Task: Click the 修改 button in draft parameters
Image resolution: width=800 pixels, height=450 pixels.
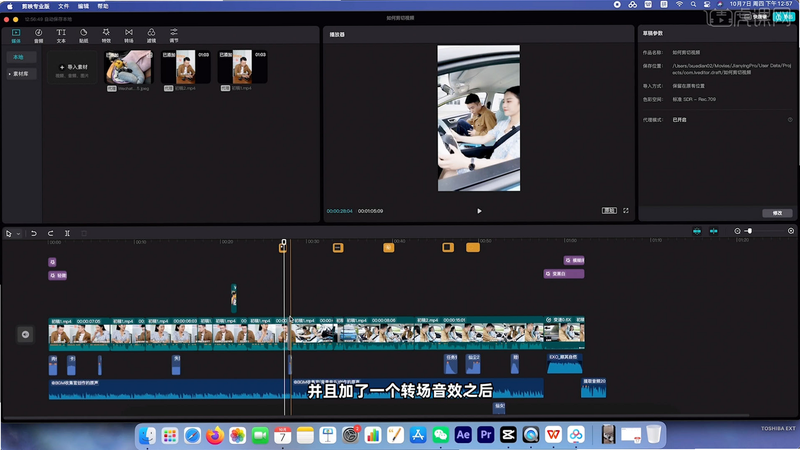Action: coord(777,213)
